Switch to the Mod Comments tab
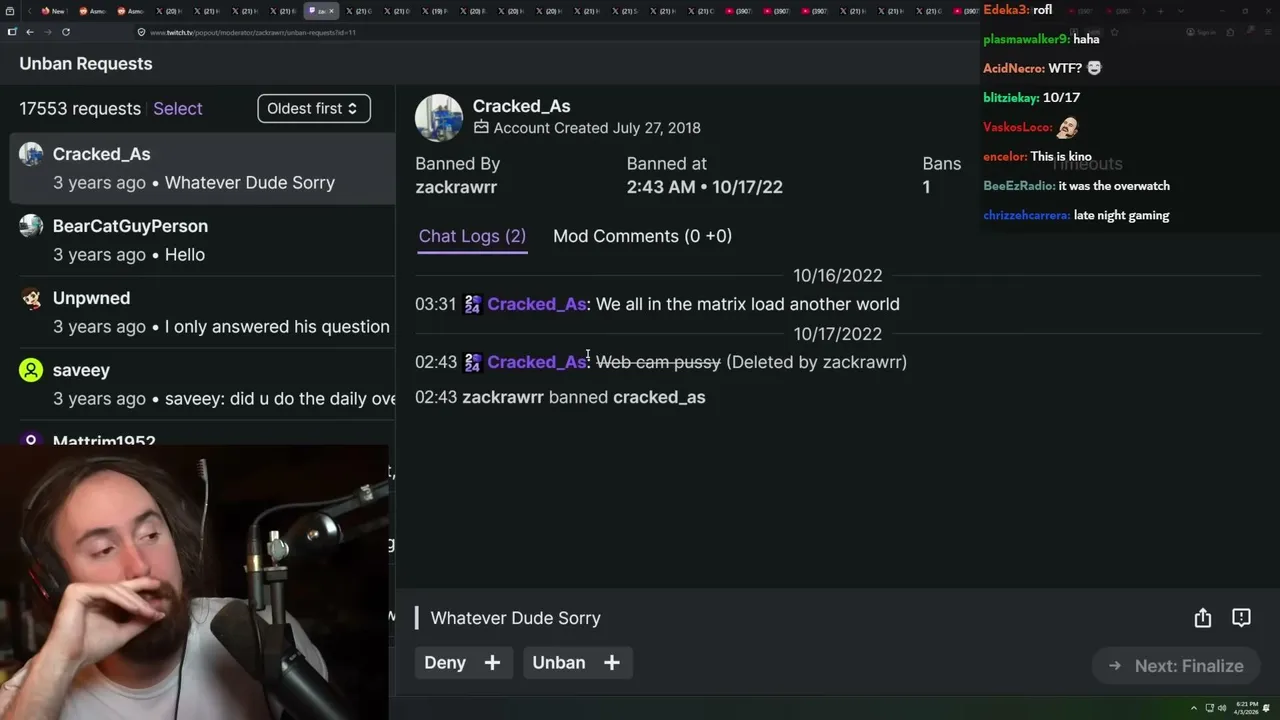1280x720 pixels. (642, 236)
